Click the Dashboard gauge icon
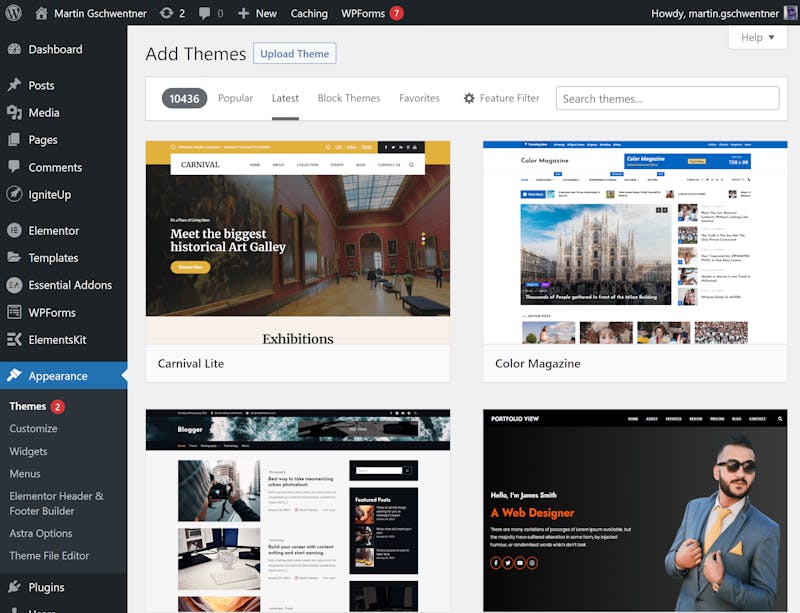800x613 pixels. pos(14,49)
